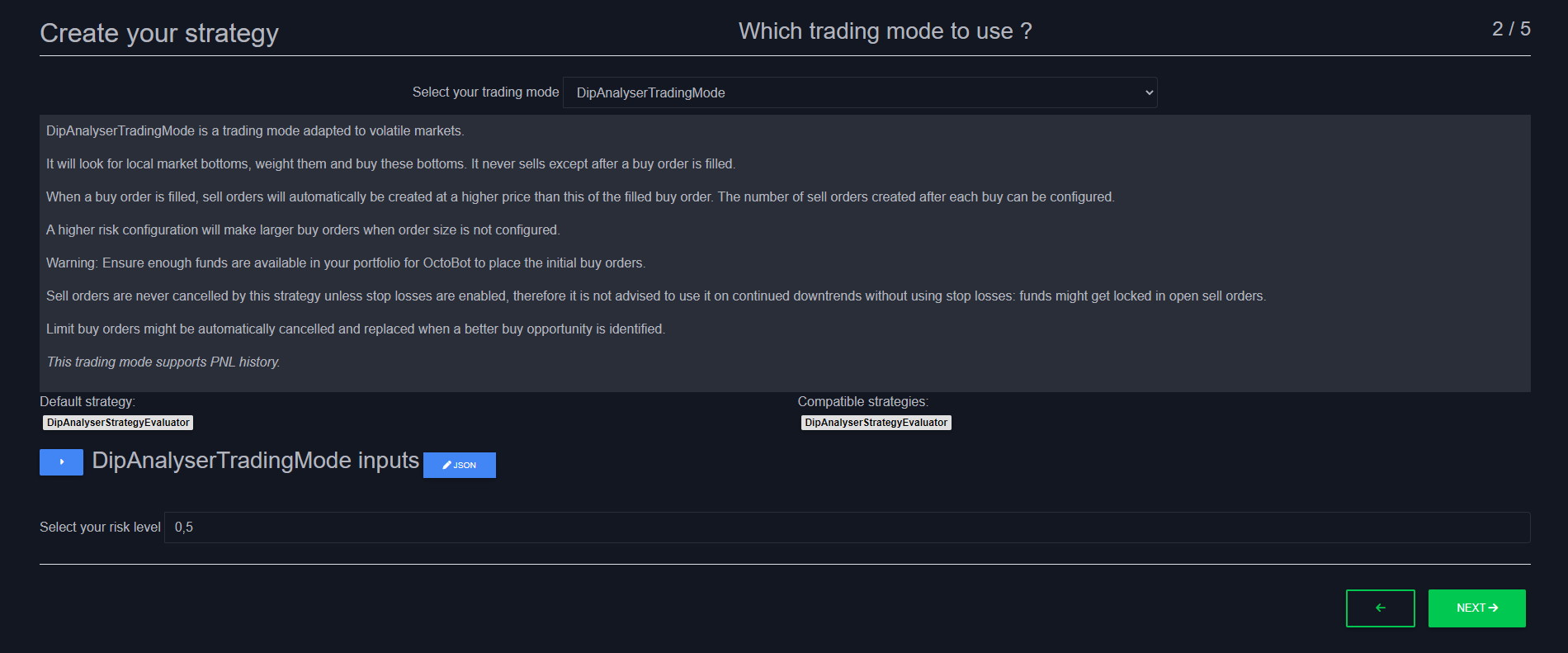The width and height of the screenshot is (1568, 653).
Task: Click the 'DipAnalyserTradingMode inputs' heading text
Action: pyautogui.click(x=255, y=461)
